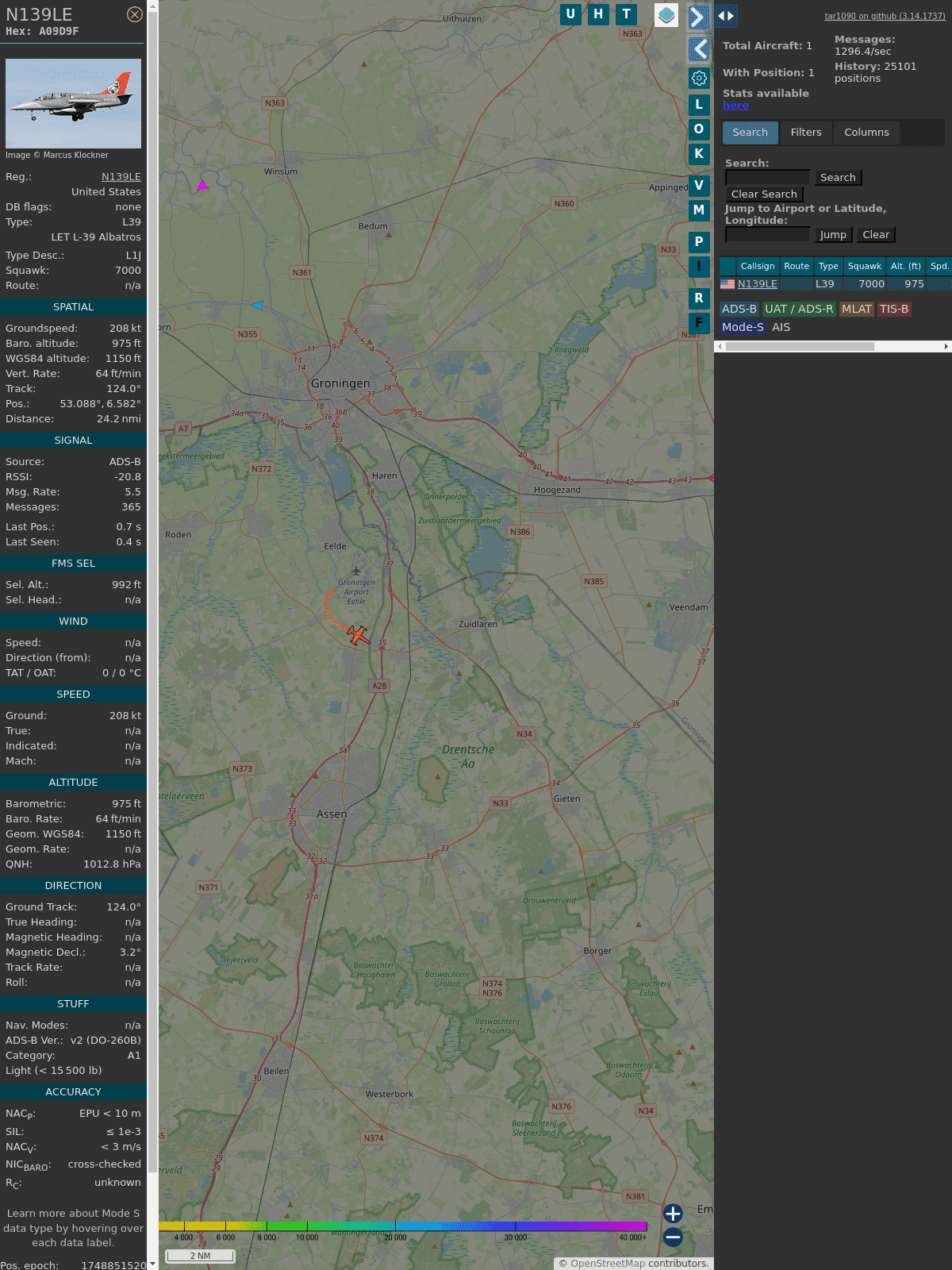Click the US flag in N139LE row
The width and height of the screenshot is (952, 1270).
tap(727, 284)
